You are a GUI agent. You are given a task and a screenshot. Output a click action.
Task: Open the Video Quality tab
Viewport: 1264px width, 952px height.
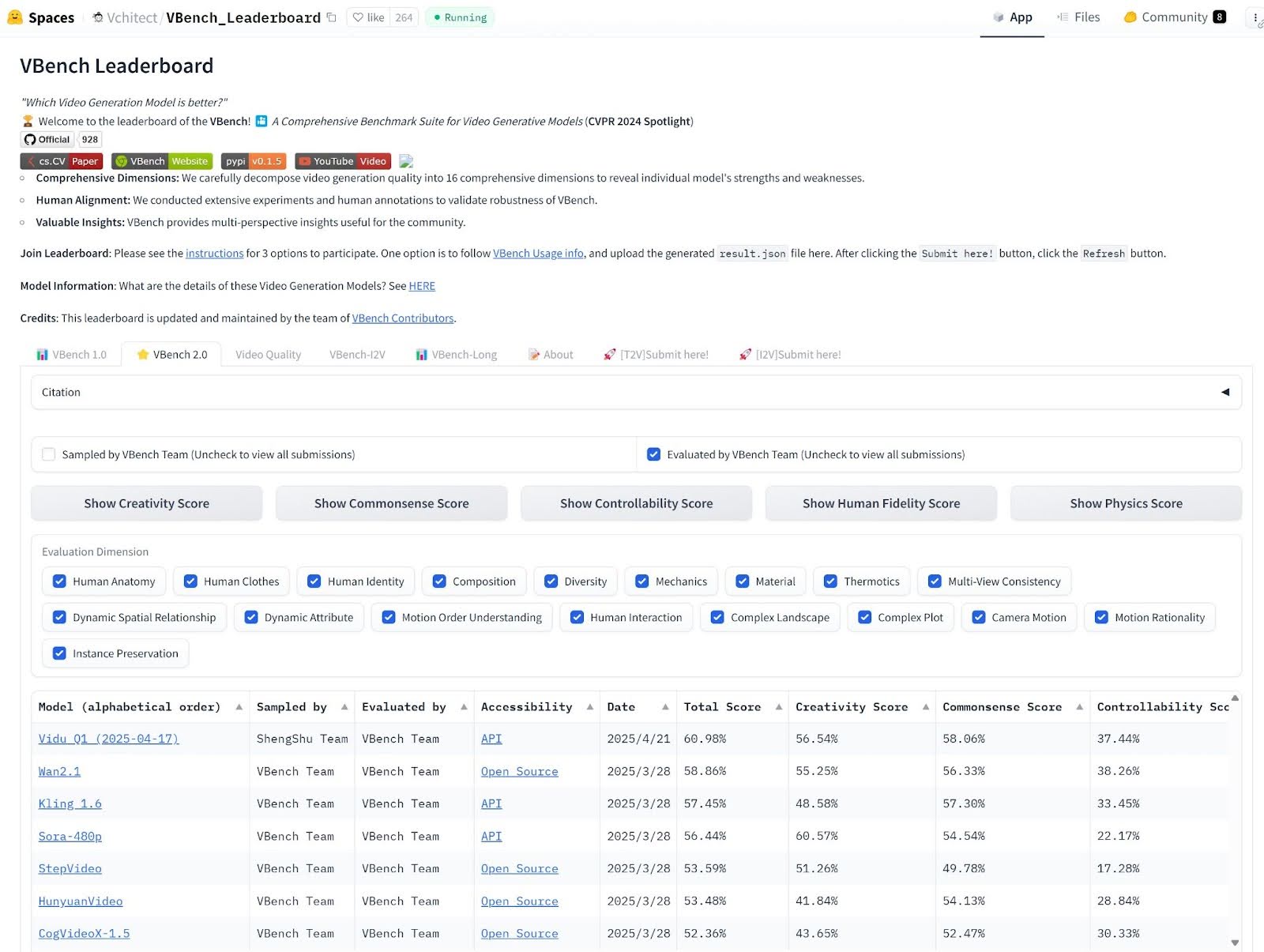(x=268, y=355)
